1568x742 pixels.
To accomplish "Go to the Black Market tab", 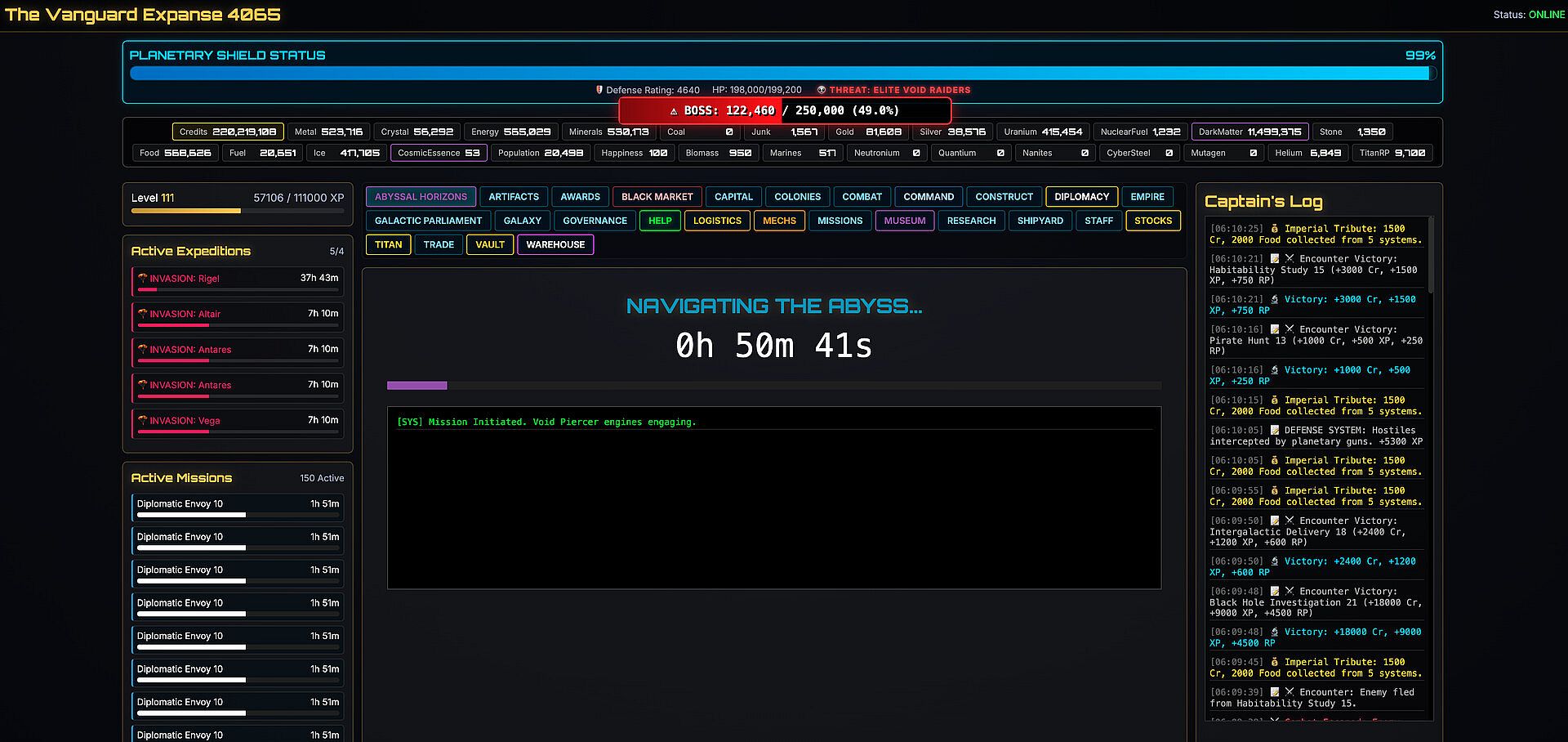I will [657, 197].
